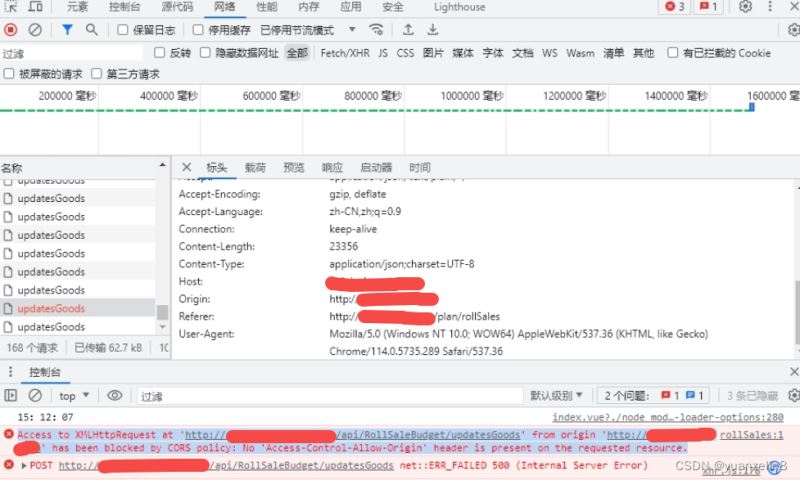Filter requests by JS type
This screenshot has height=480, width=800.
[383, 53]
